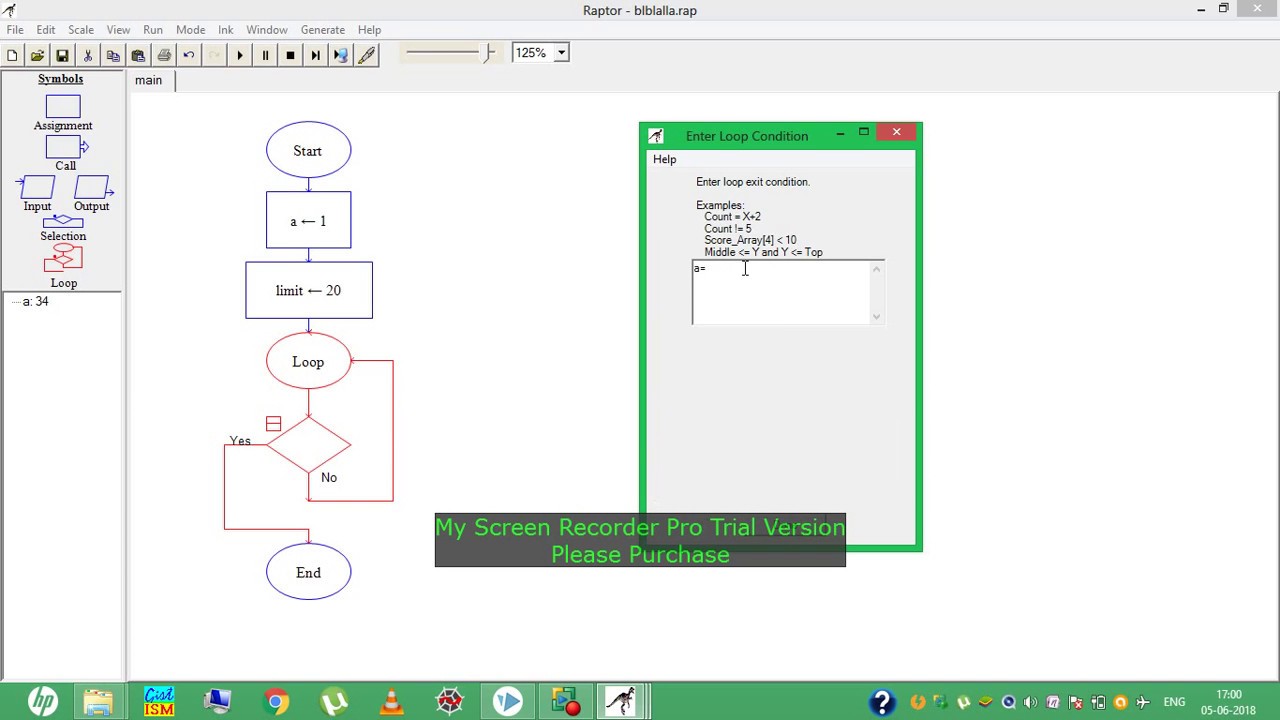Image resolution: width=1280 pixels, height=720 pixels.
Task: Open uTorrent from taskbar
Action: point(334,702)
